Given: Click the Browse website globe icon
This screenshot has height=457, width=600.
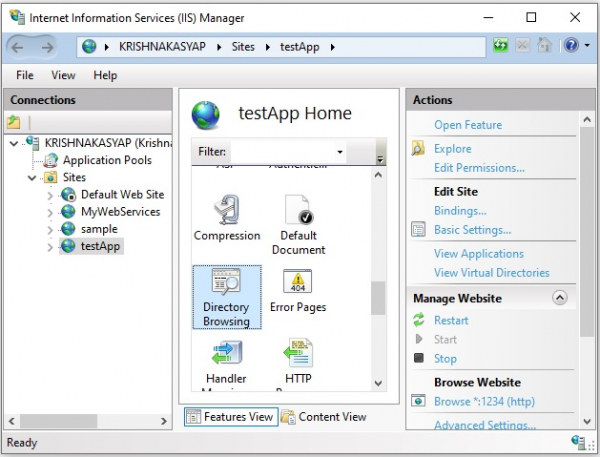Looking at the screenshot, I should click(x=418, y=401).
